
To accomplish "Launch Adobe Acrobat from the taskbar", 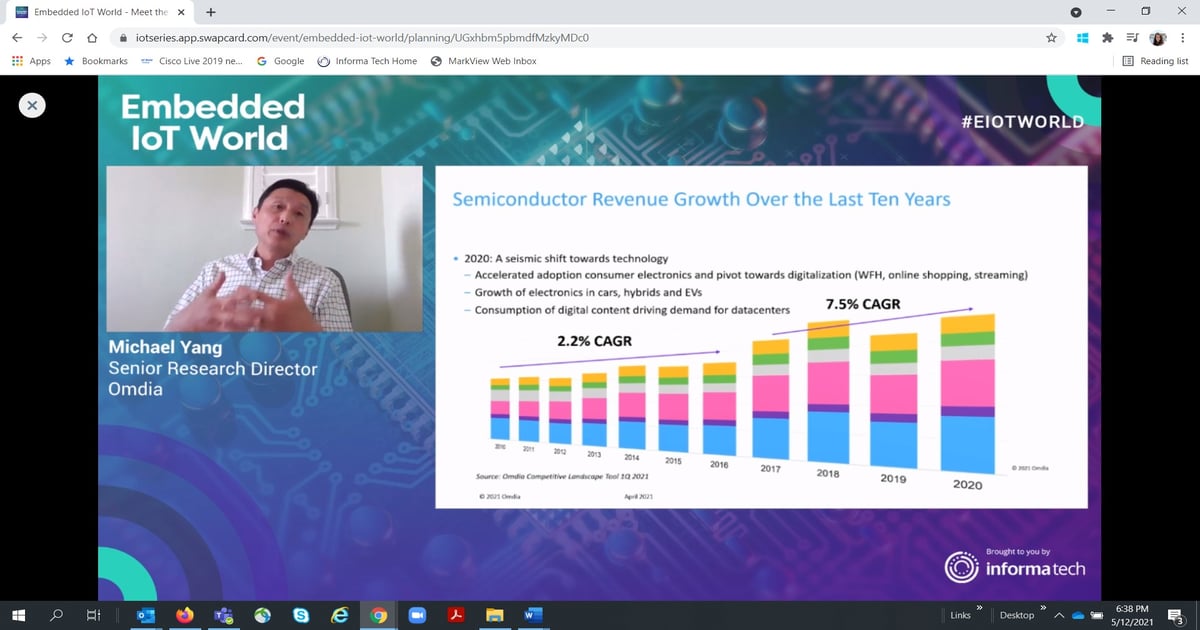I will point(456,614).
